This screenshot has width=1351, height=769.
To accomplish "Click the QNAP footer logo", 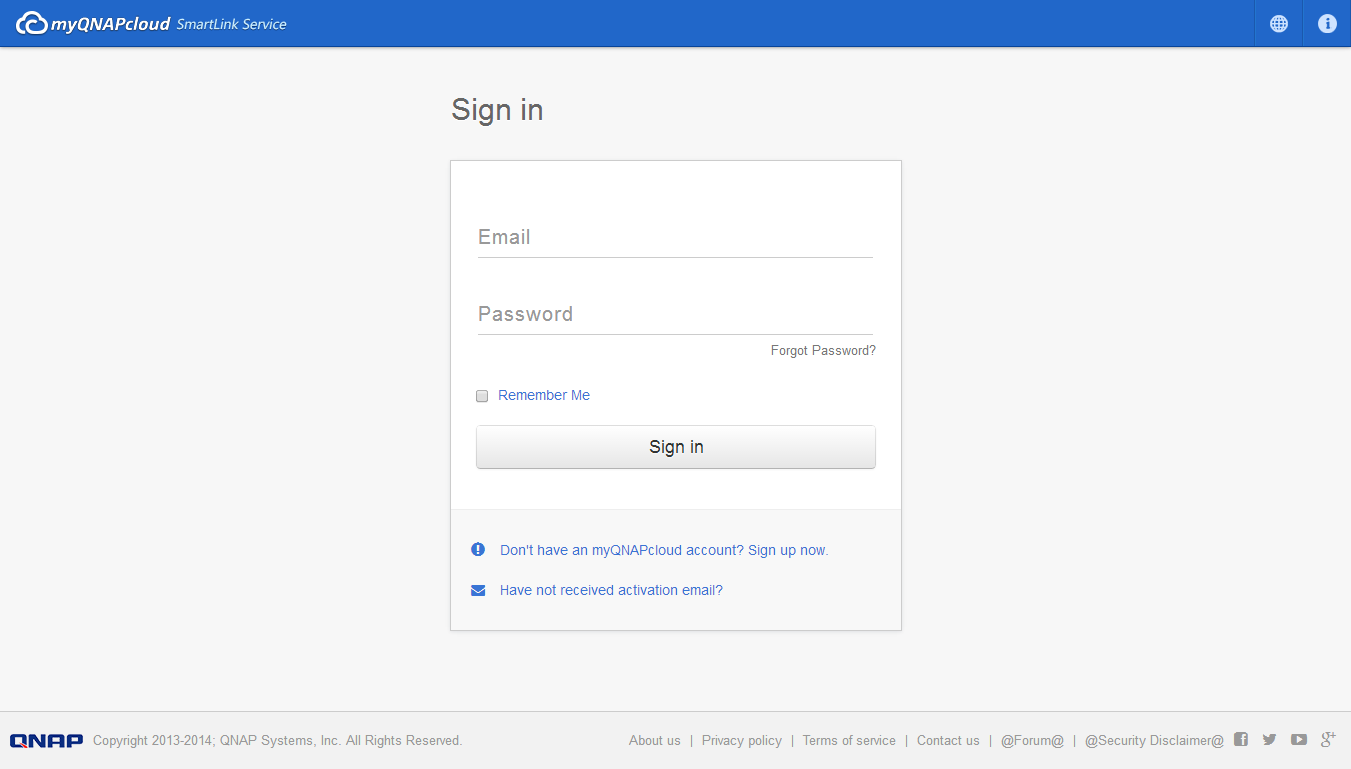I will 46,741.
